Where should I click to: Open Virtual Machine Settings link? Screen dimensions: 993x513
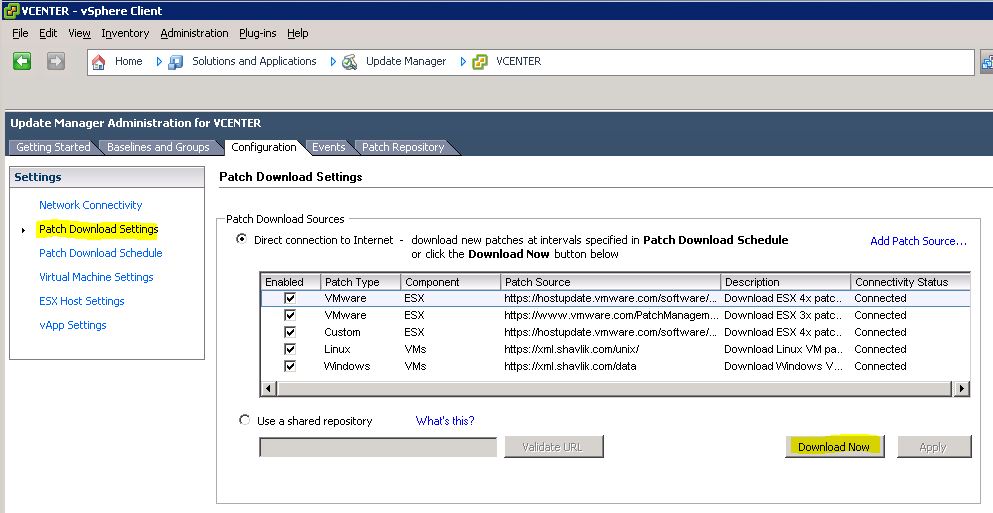coord(96,277)
